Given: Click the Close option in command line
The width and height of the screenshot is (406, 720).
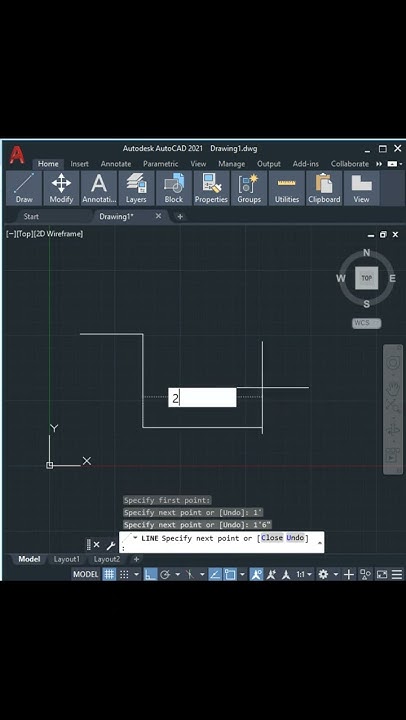Looking at the screenshot, I should 272,538.
